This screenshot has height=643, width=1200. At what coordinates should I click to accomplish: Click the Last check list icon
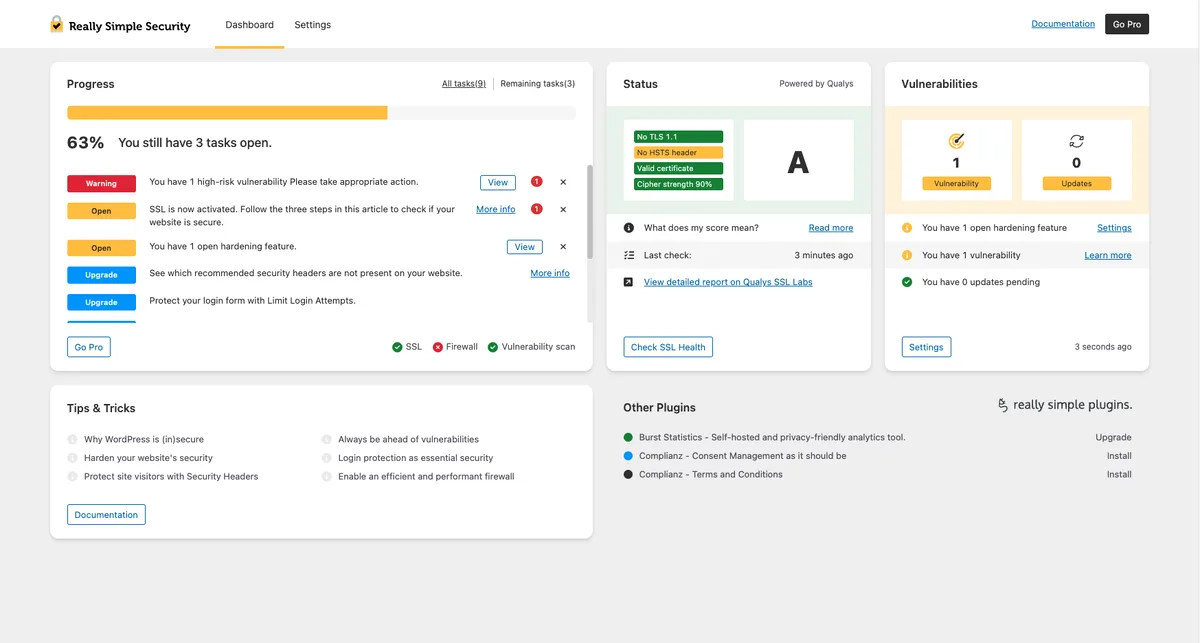click(x=628, y=255)
